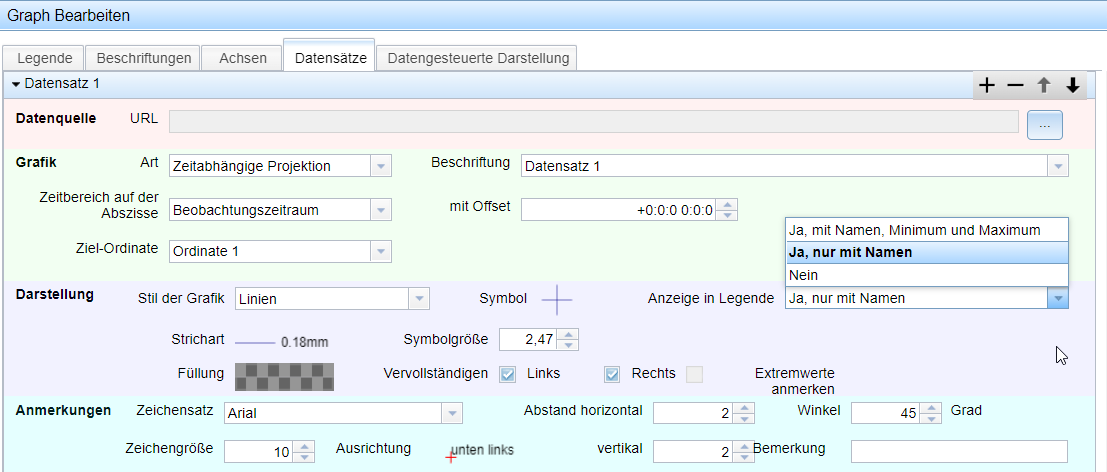The height and width of the screenshot is (472, 1107).
Task: Increase Abstand horizontal with the up spinner
Action: [x=744, y=408]
